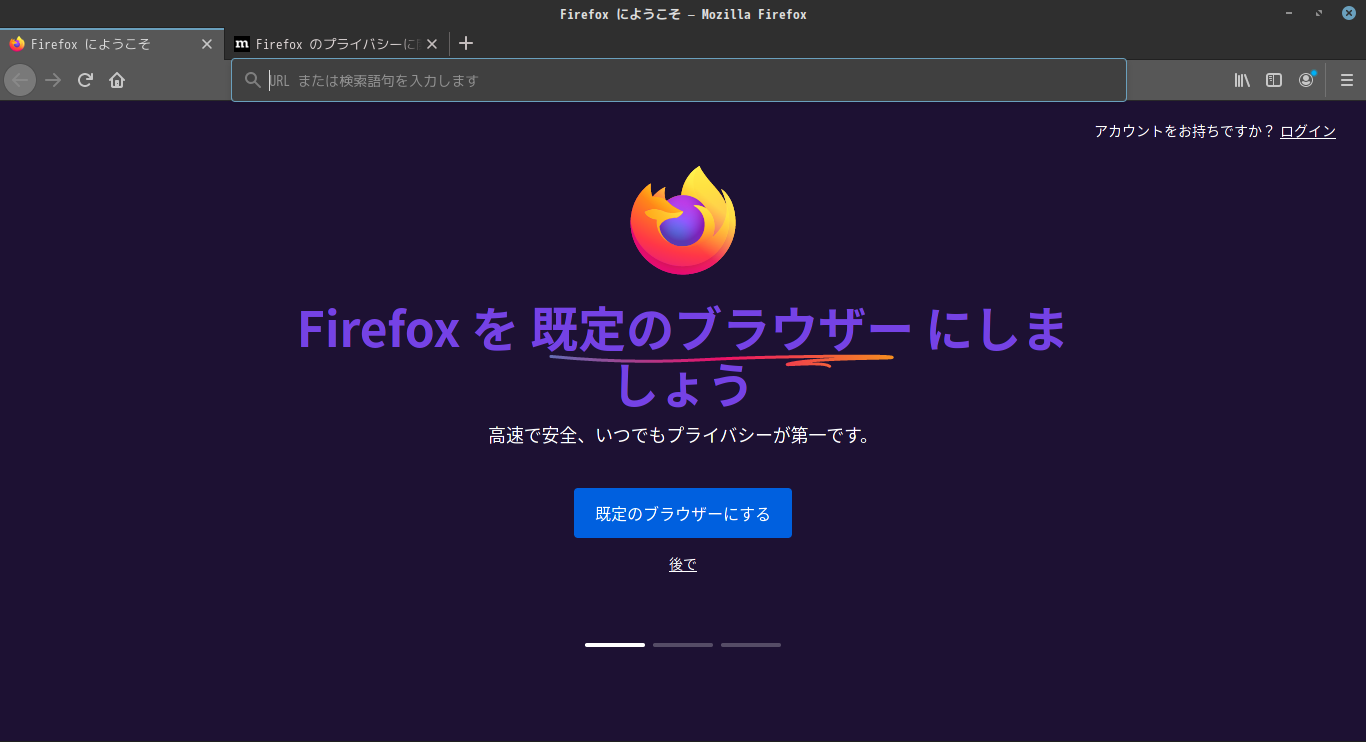The height and width of the screenshot is (742, 1366).
Task: Click the "Firefox を 既定のブラウザー にしましょう" heading
Action: tap(683, 357)
